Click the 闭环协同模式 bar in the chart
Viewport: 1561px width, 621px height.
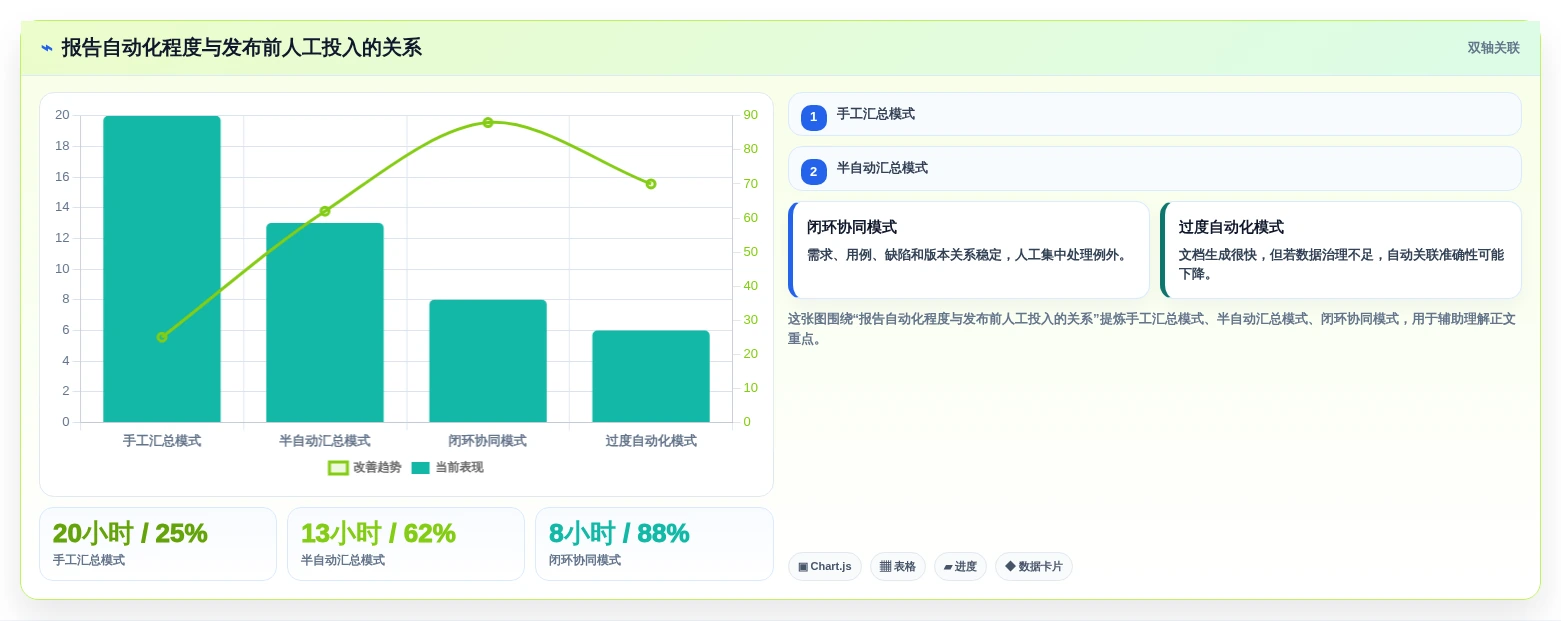[x=488, y=361]
